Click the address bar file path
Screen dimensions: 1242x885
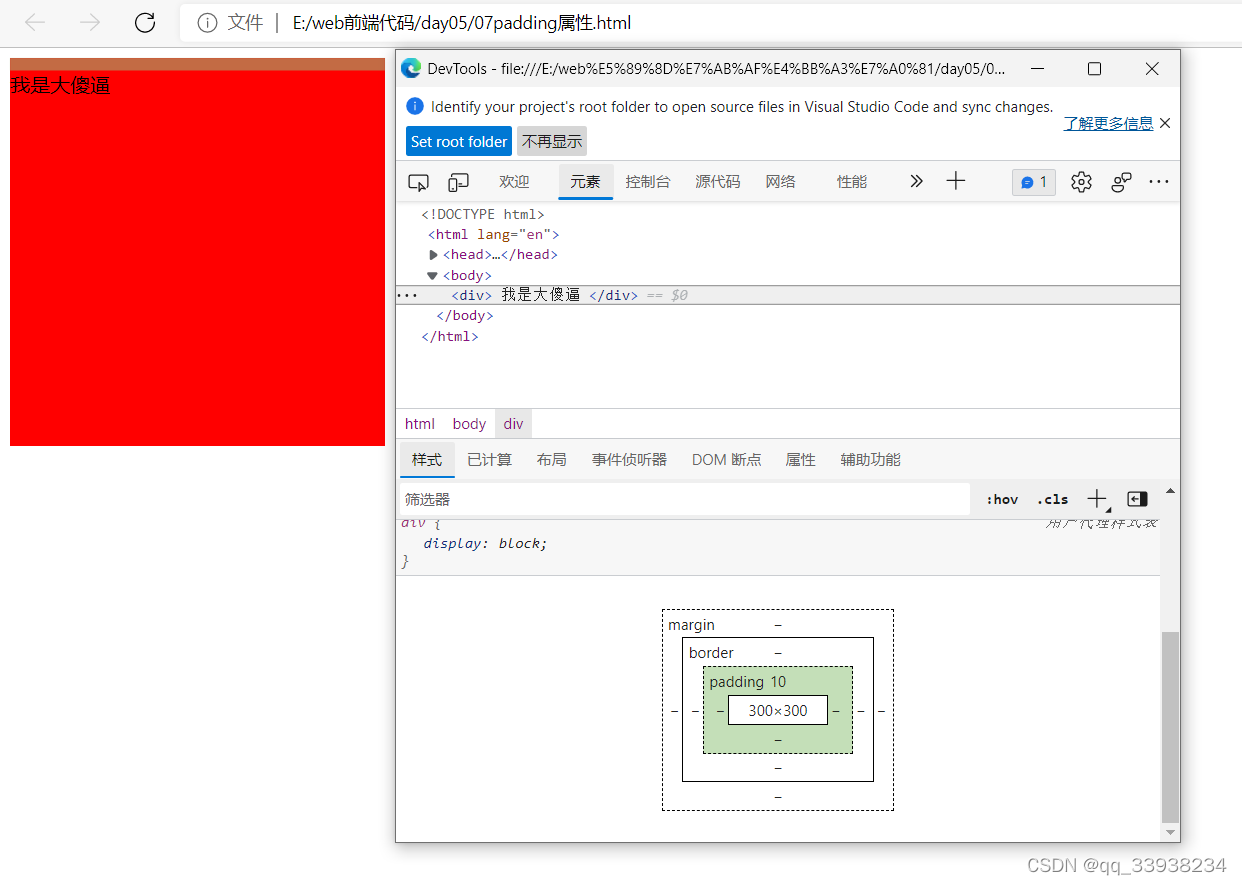462,23
